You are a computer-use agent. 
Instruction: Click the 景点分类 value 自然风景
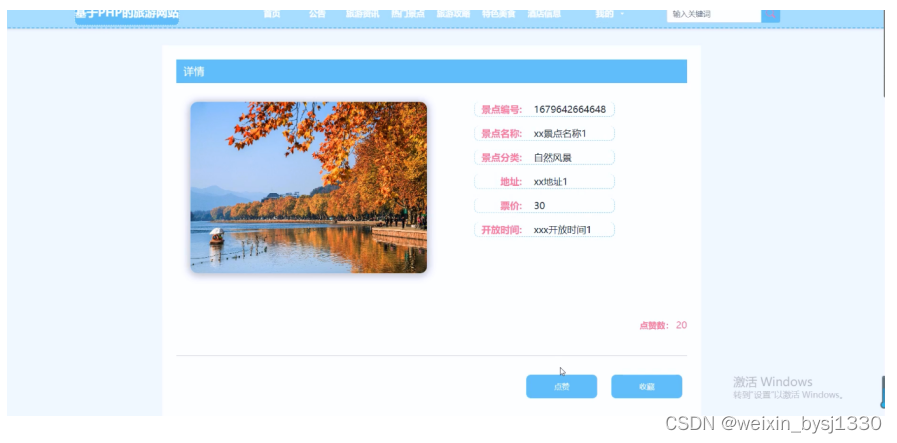tap(553, 157)
